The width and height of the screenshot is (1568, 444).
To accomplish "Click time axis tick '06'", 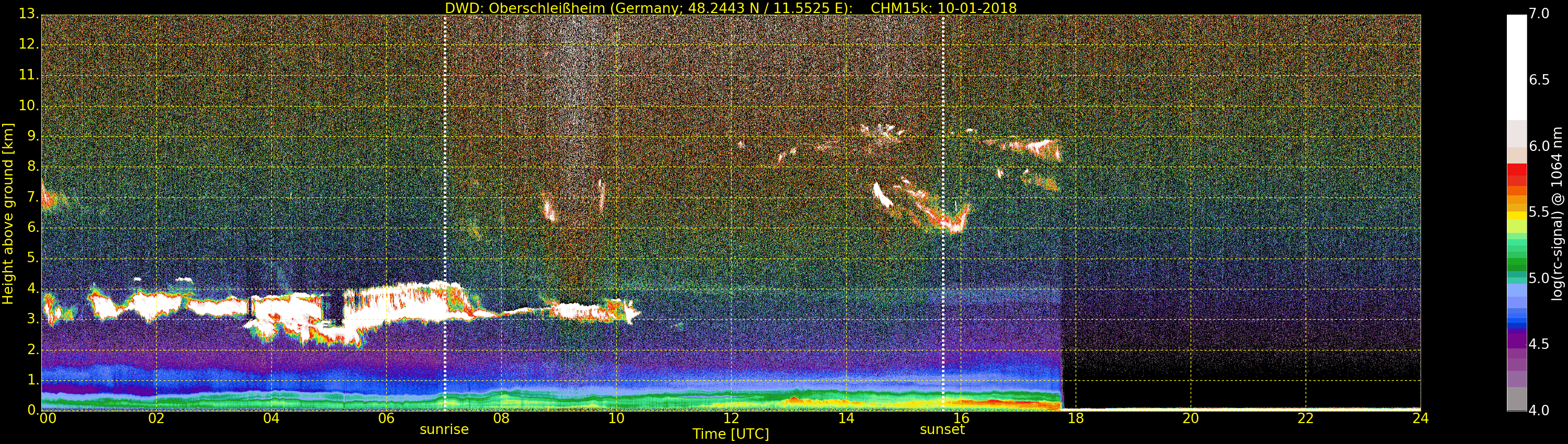I will click(386, 418).
